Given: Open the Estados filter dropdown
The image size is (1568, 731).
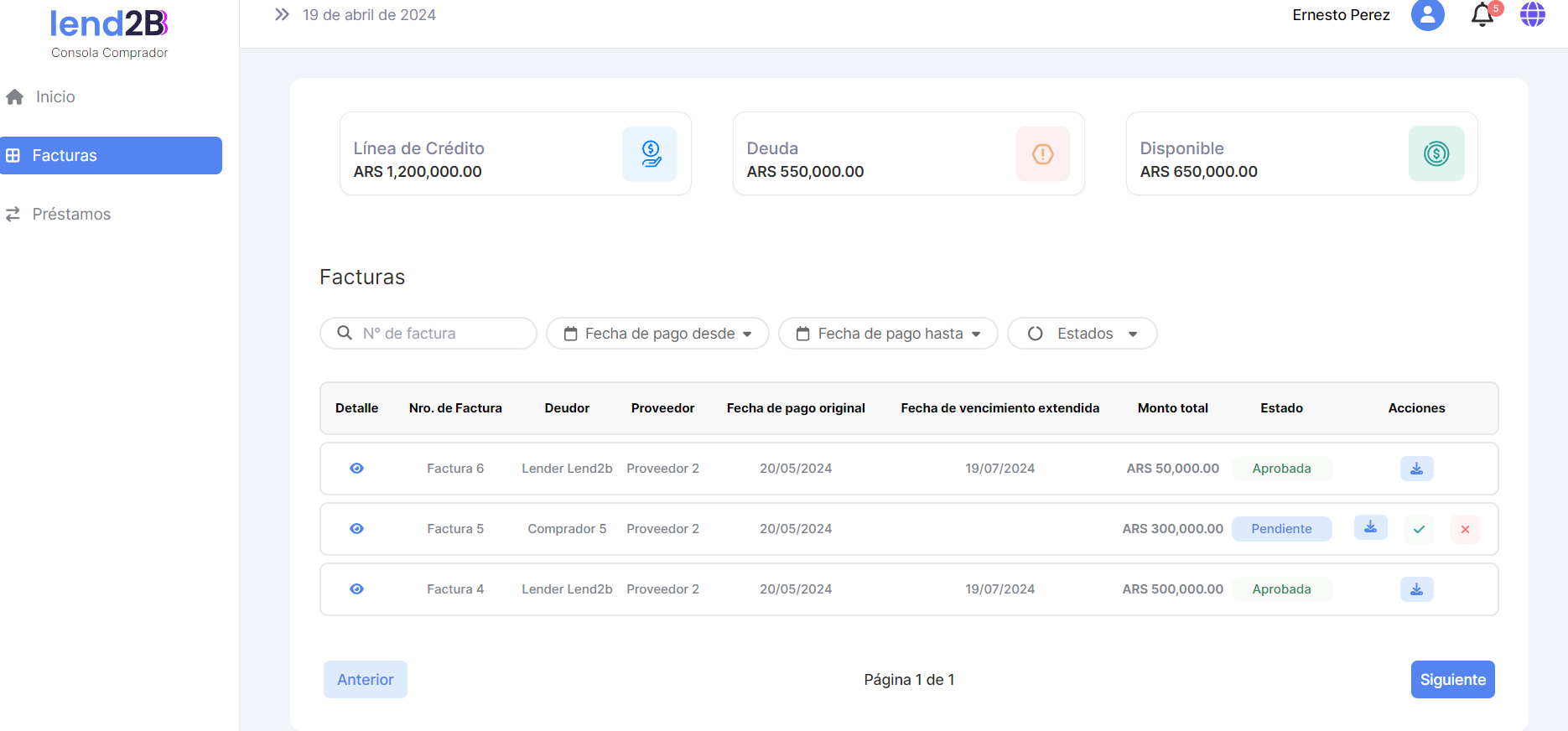Looking at the screenshot, I should [x=1082, y=334].
